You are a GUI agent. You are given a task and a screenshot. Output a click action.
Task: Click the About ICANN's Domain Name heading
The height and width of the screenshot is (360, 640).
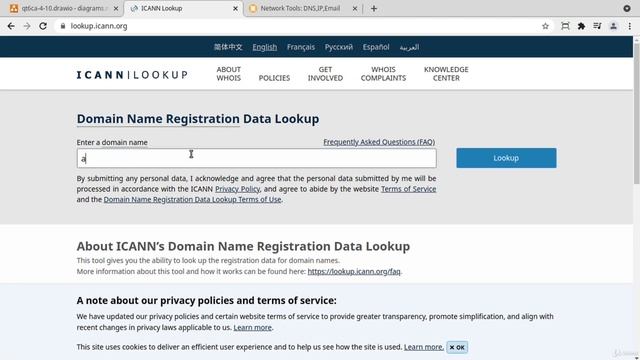click(x=243, y=246)
